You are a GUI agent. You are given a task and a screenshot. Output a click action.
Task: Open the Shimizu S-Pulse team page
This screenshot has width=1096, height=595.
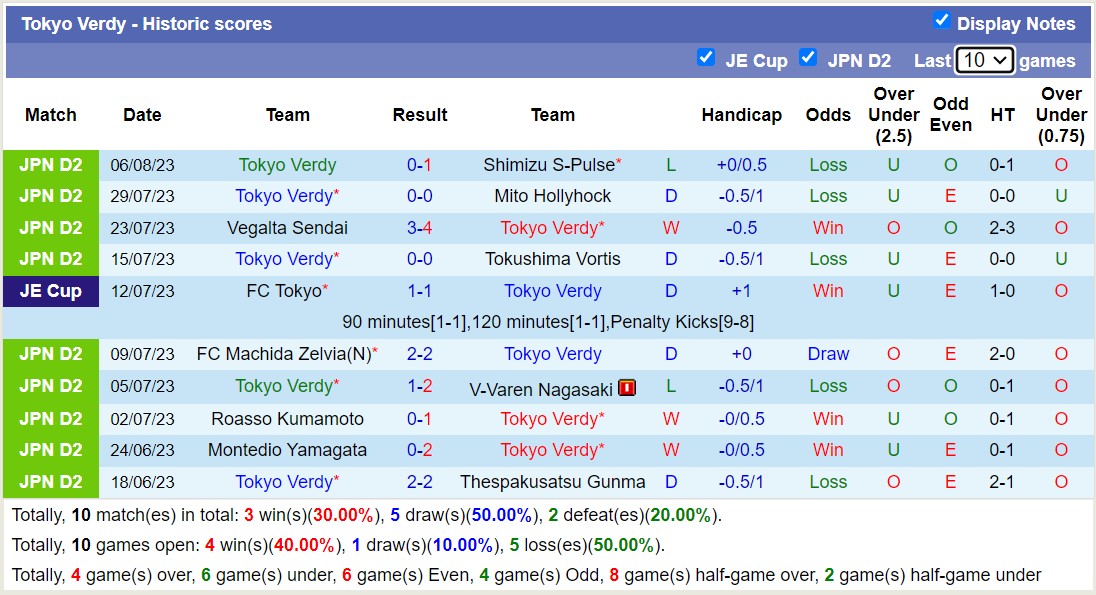(549, 164)
